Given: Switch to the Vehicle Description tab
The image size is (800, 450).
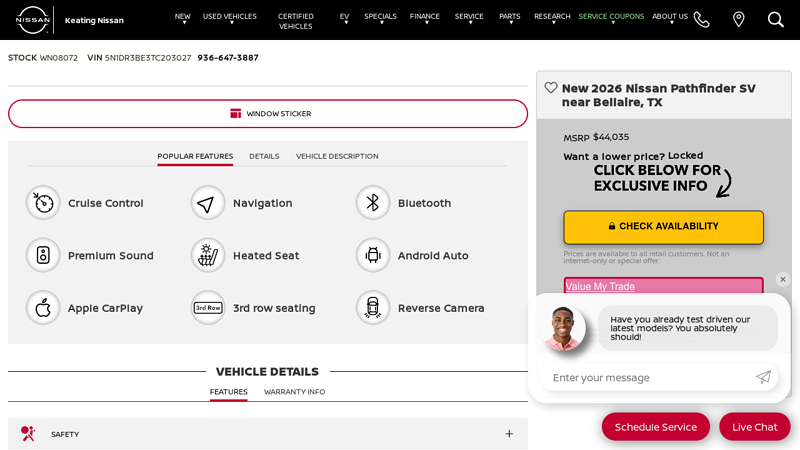Looking at the screenshot, I should [x=337, y=156].
